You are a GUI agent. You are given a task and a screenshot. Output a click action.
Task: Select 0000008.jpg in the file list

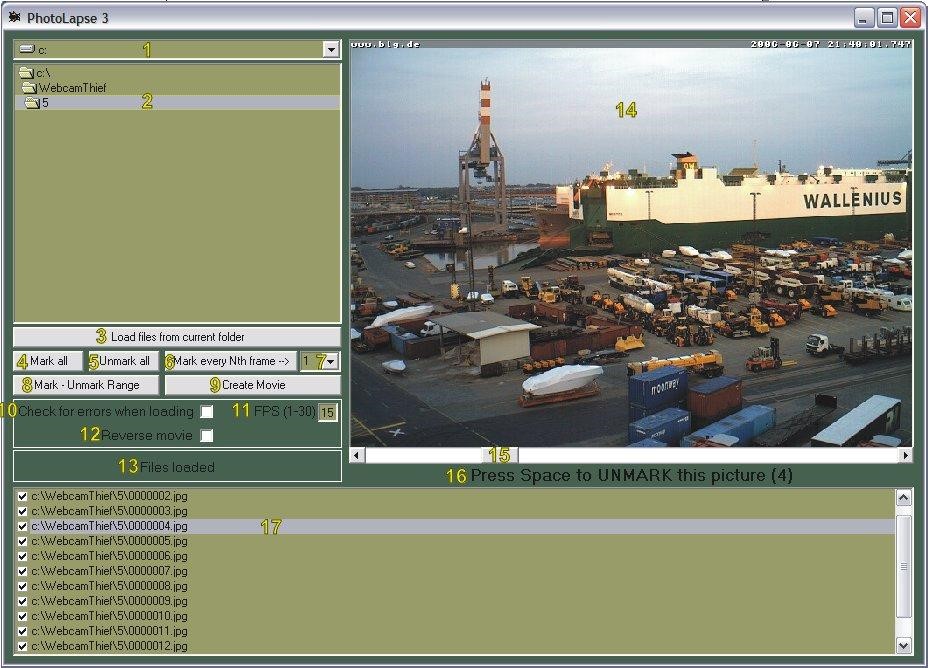click(110, 586)
